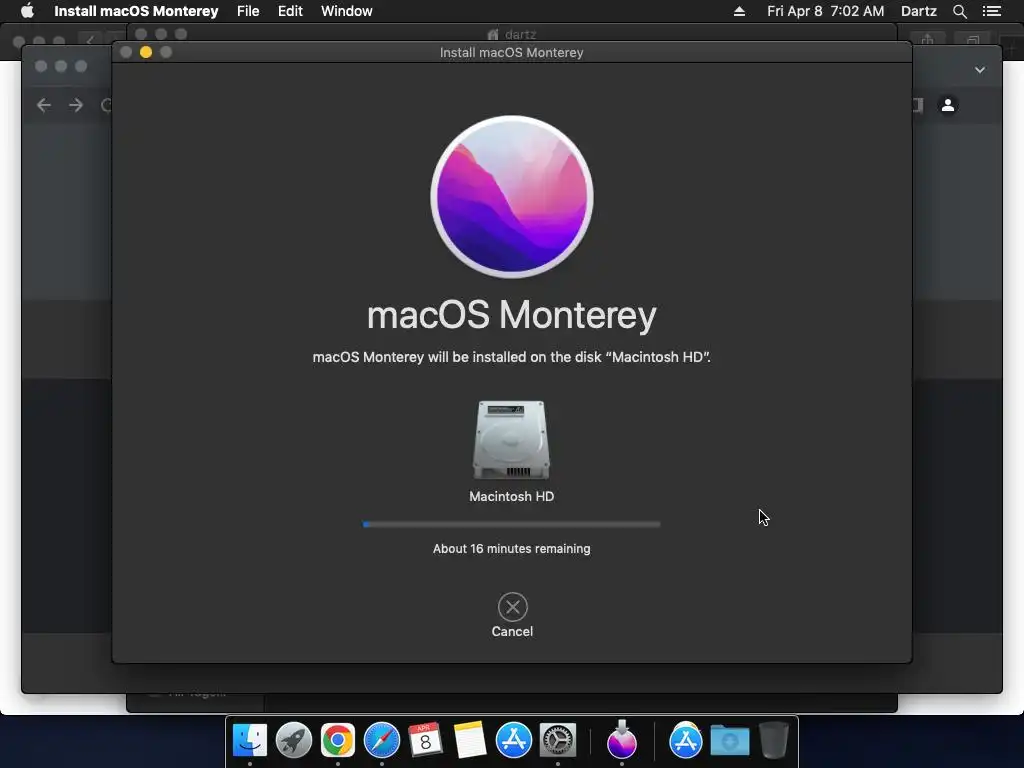
Task: Open Notes from the Dock
Action: [x=470, y=741]
